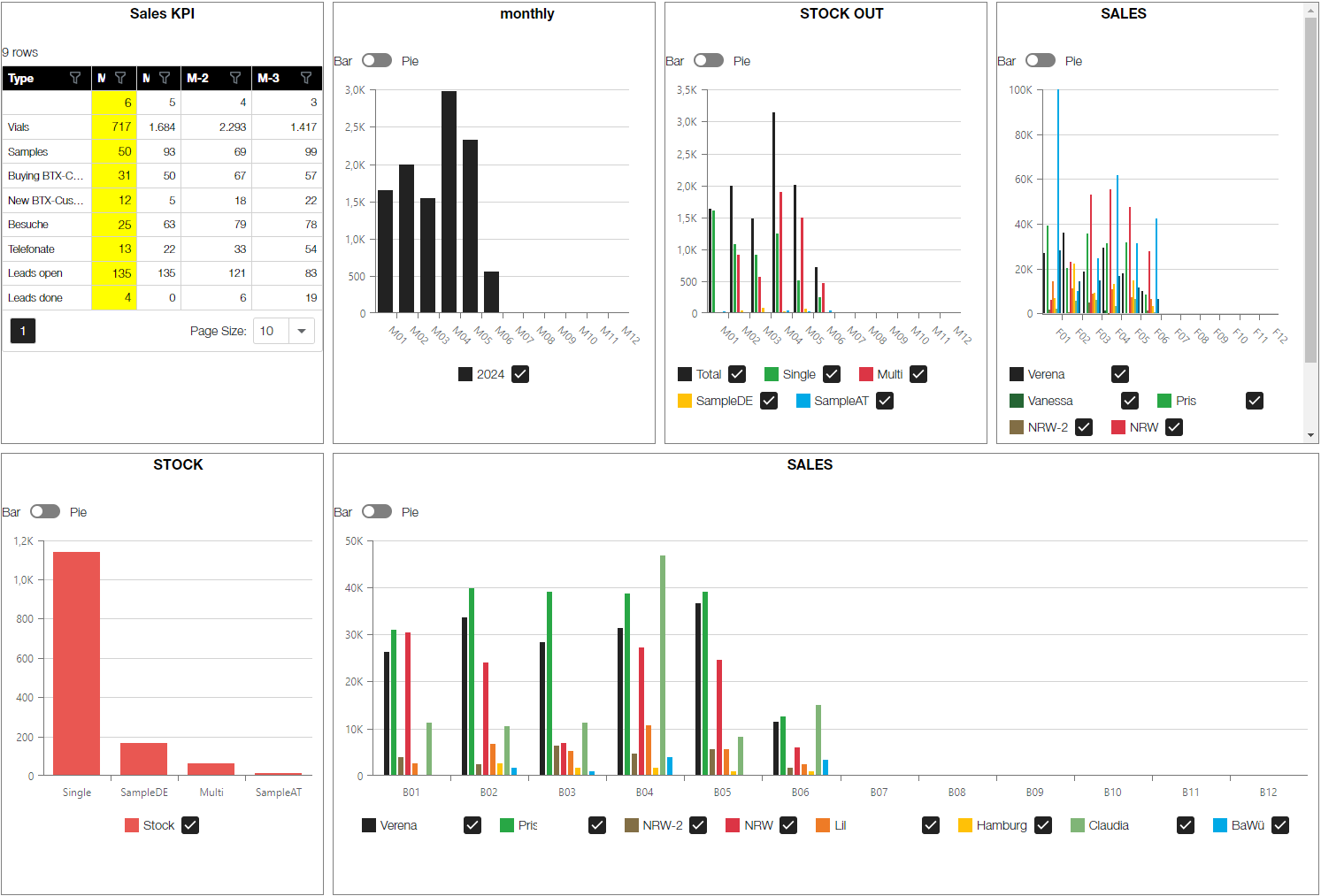Uncheck the 2024 series checkbox
Viewport: 1321px width, 896px height.
click(520, 374)
